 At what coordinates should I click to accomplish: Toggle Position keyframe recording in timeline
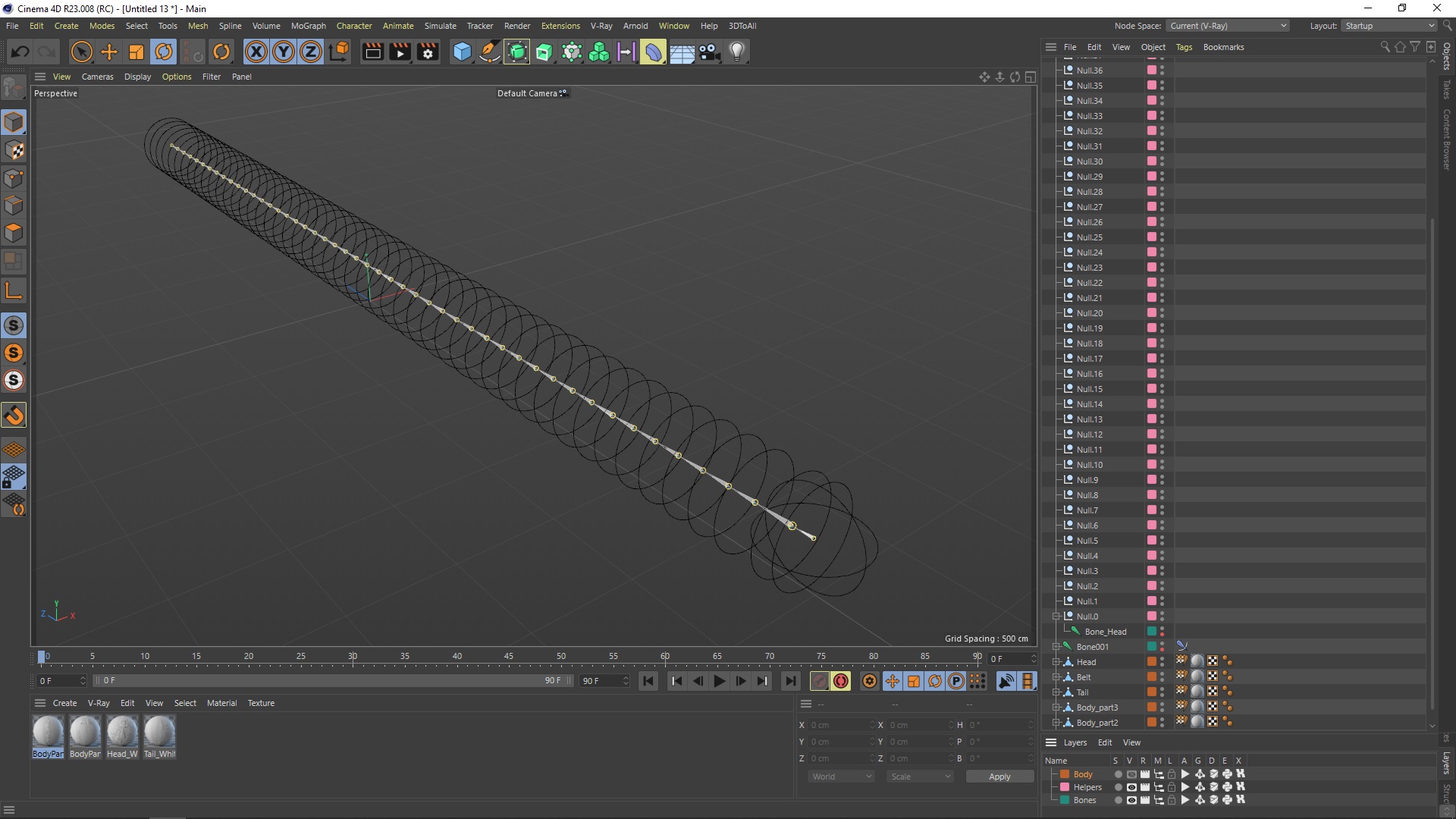coord(893,681)
